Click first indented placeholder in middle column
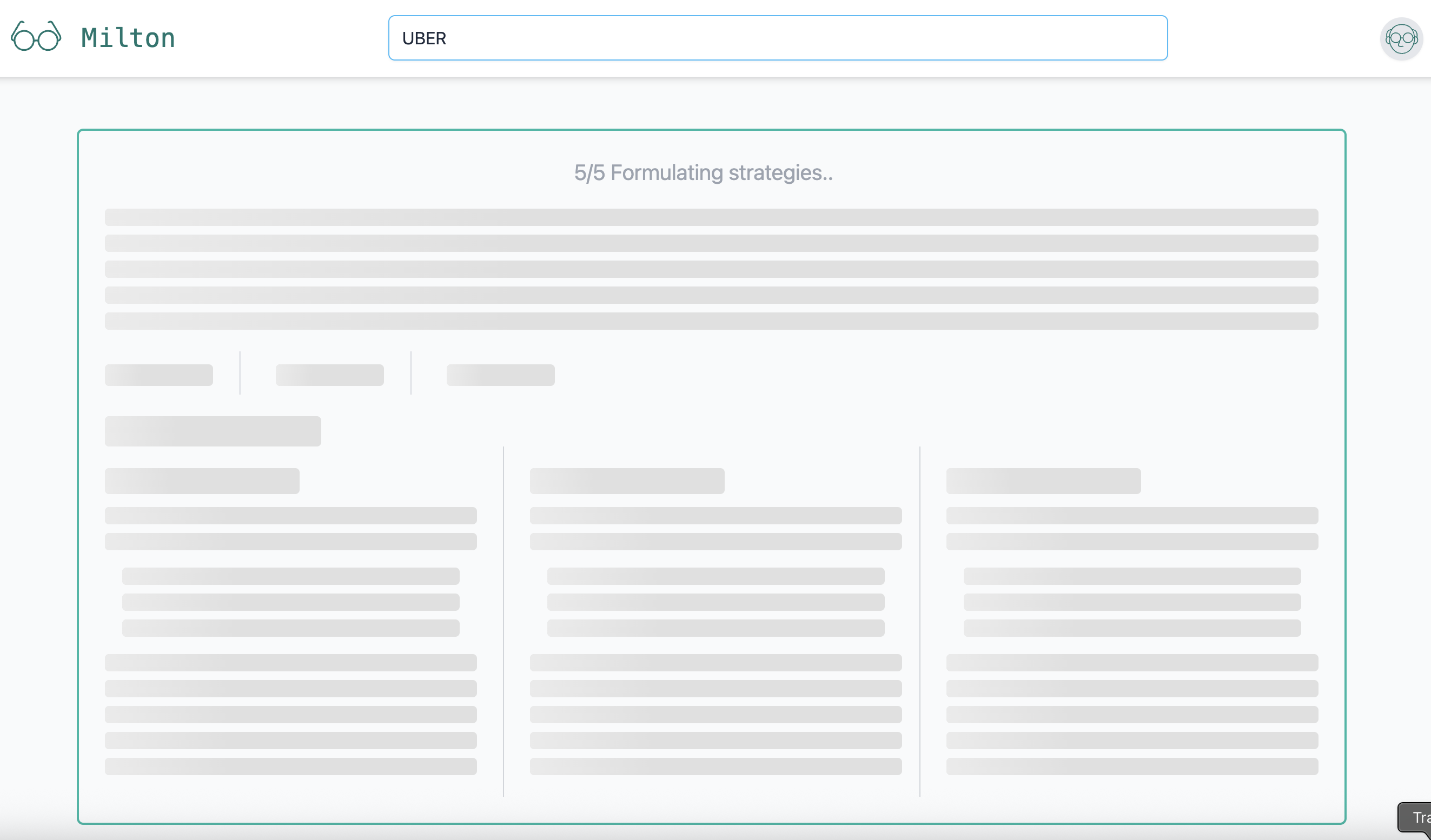 point(716,576)
